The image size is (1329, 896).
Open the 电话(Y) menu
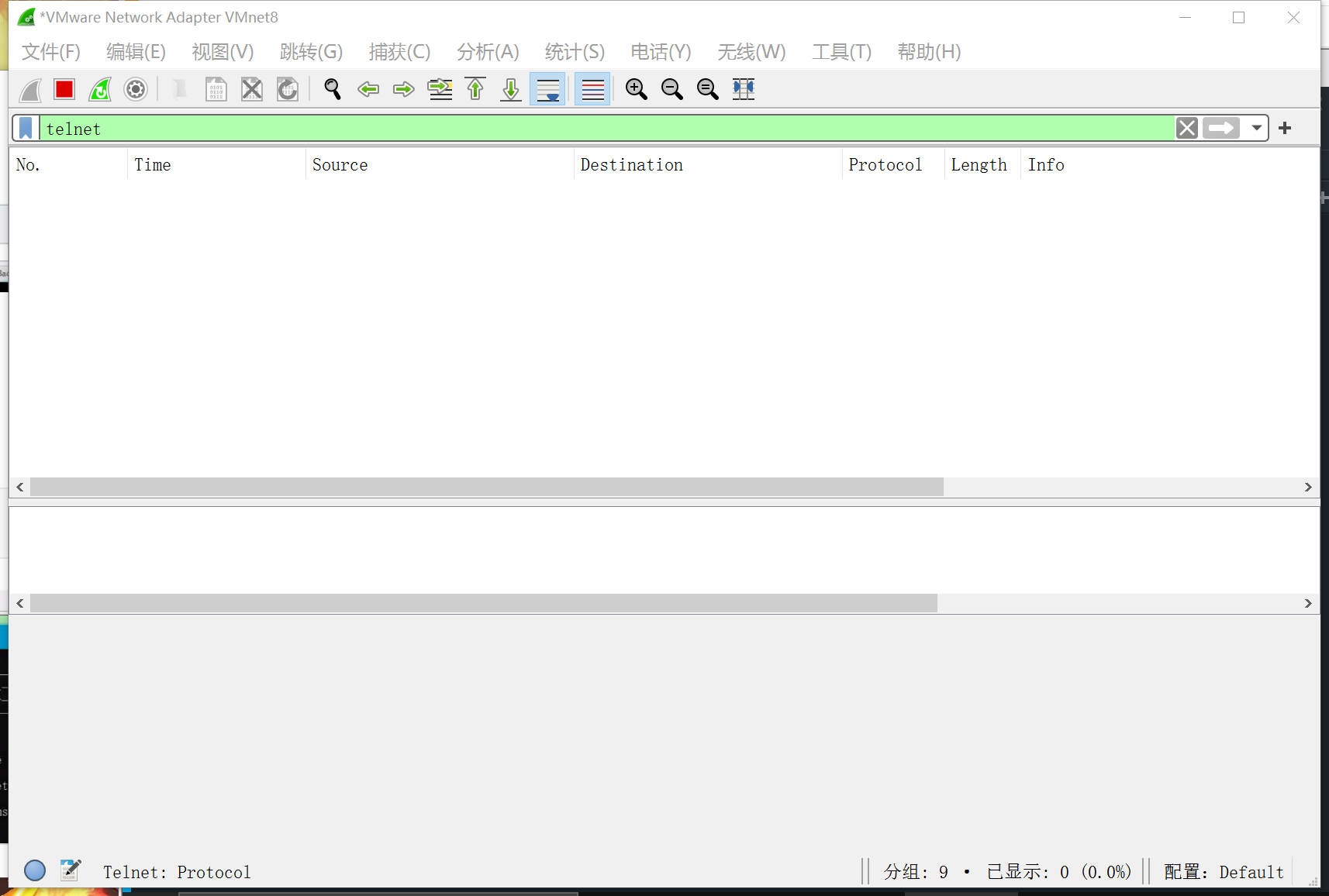click(x=661, y=52)
